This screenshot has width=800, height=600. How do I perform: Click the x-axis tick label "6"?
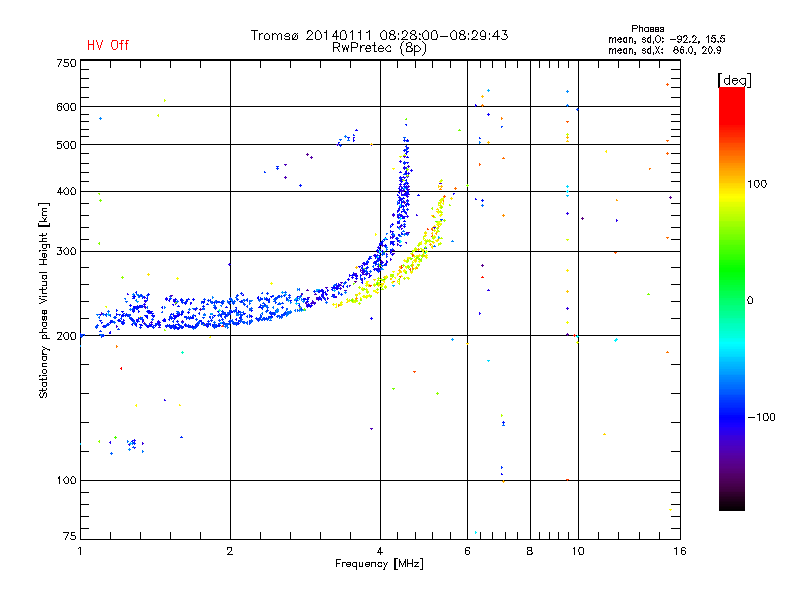coord(467,551)
